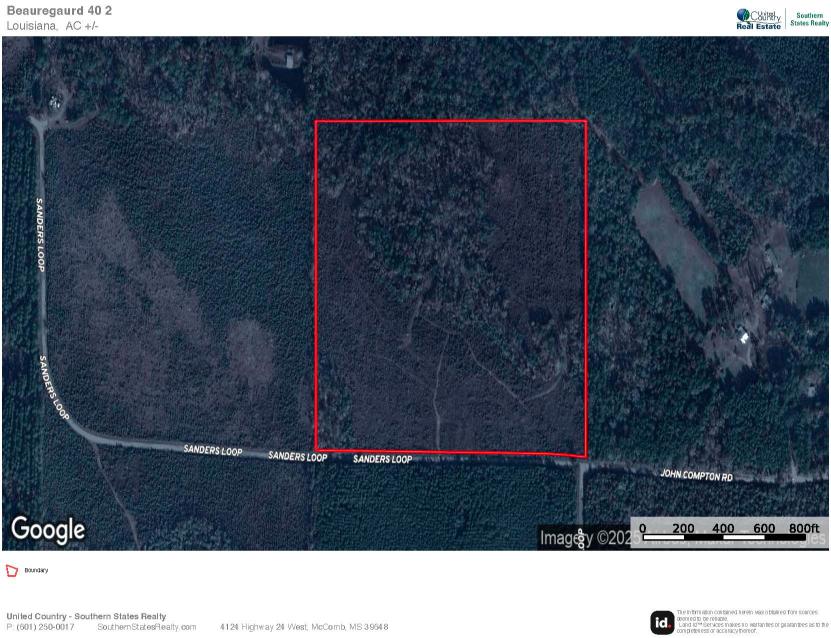Click the Boundary legend text

pos(36,571)
